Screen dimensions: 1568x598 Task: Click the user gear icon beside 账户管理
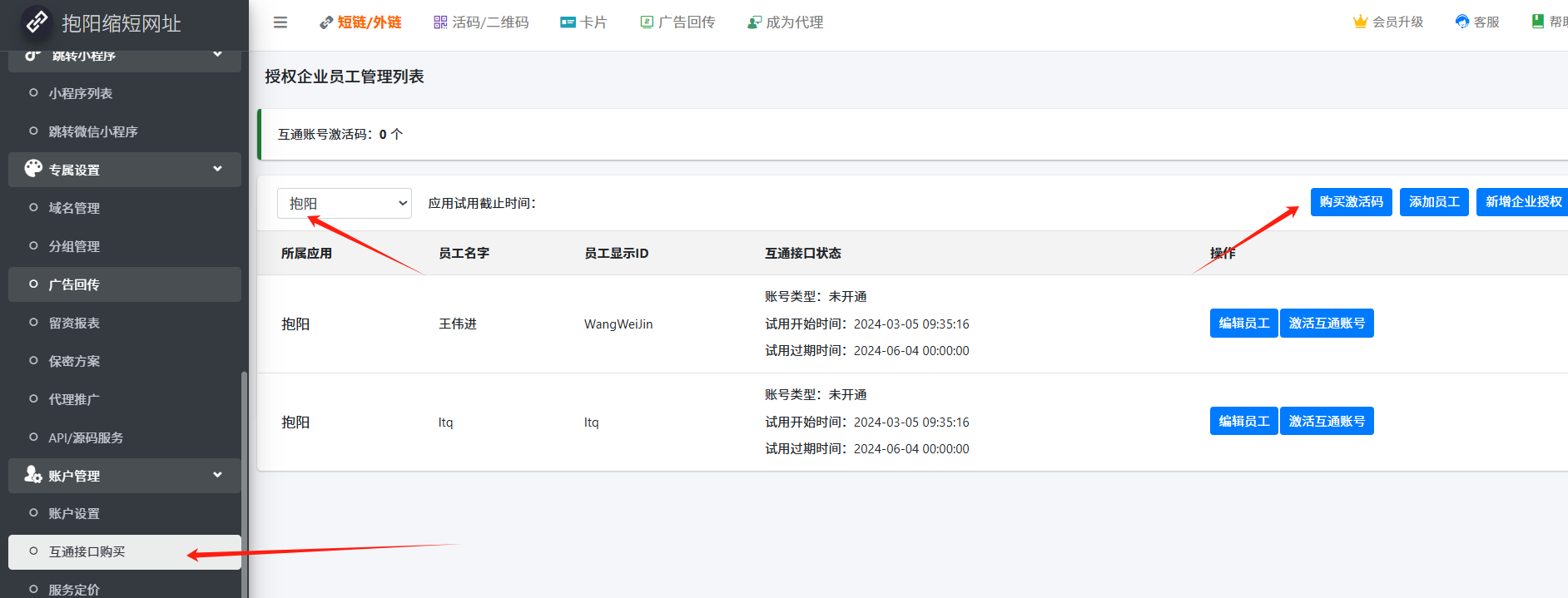[33, 475]
